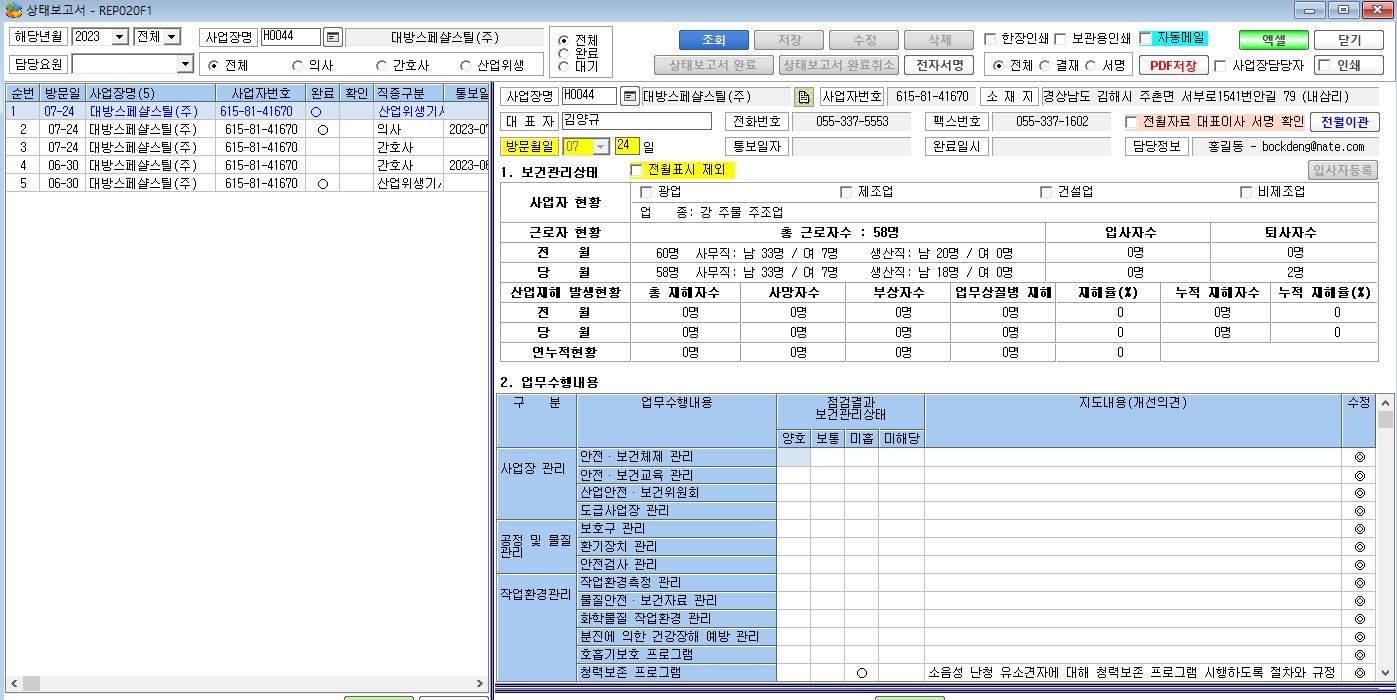This screenshot has height=700, width=1397.
Task: Click the search icon next to H0044 in detail panel
Action: [629, 97]
